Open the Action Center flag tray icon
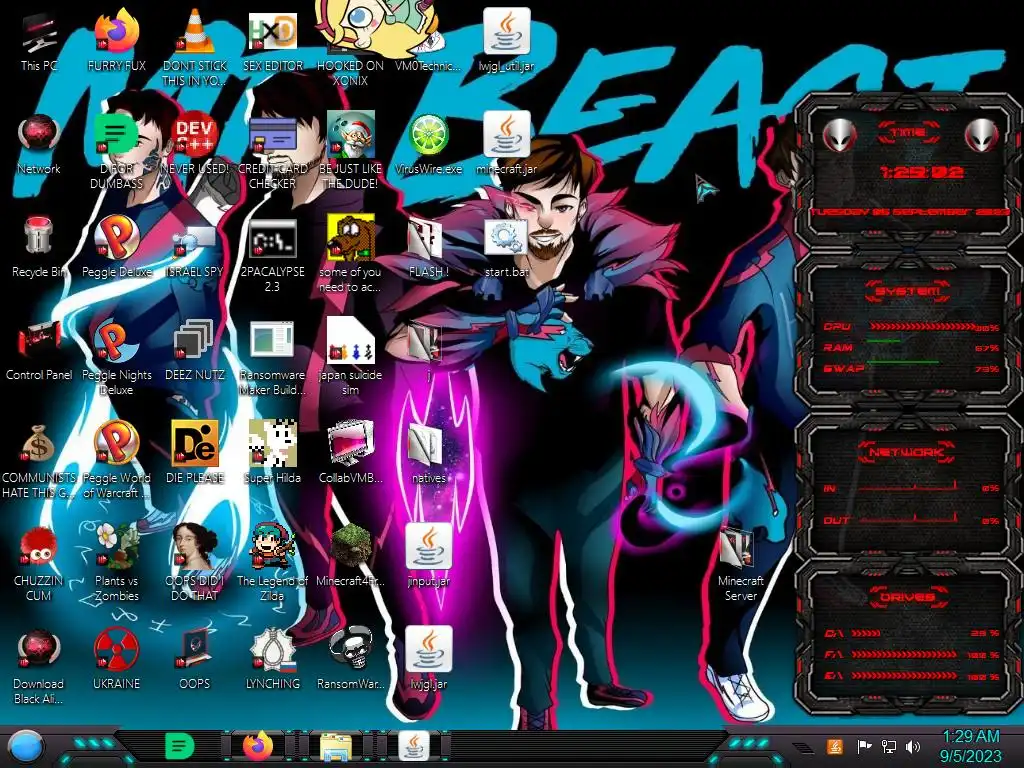This screenshot has width=1024, height=768. tap(864, 746)
